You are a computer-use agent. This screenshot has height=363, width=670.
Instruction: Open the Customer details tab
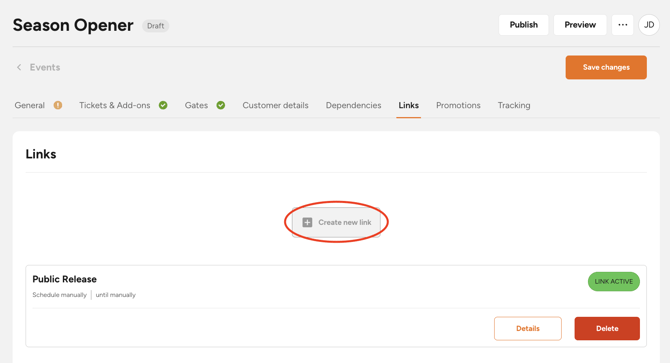[275, 105]
